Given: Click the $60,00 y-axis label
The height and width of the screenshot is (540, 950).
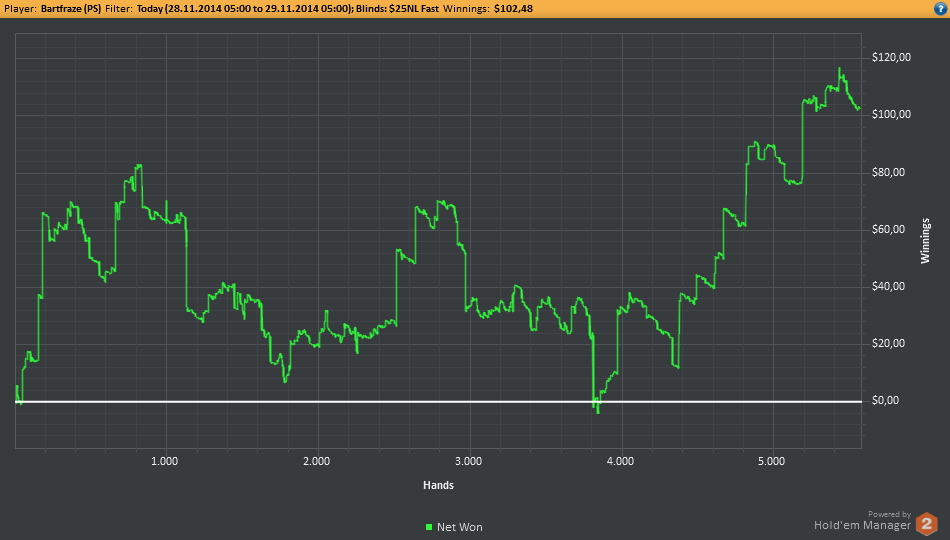Looking at the screenshot, I should [x=888, y=229].
